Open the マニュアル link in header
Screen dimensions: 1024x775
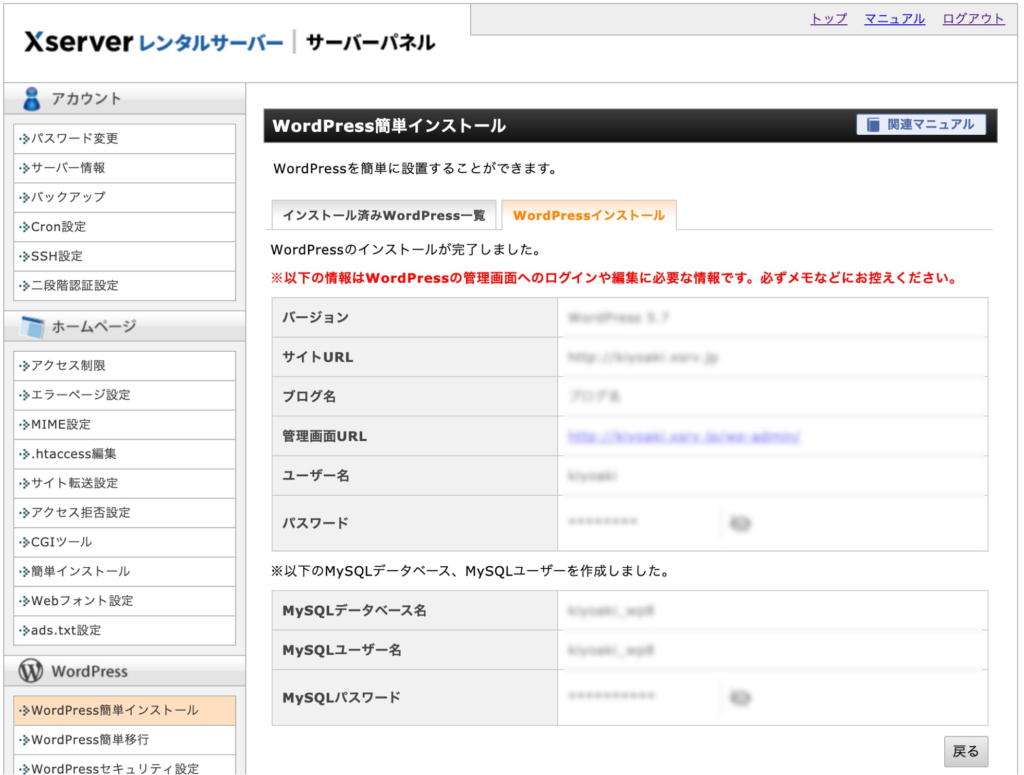point(894,19)
